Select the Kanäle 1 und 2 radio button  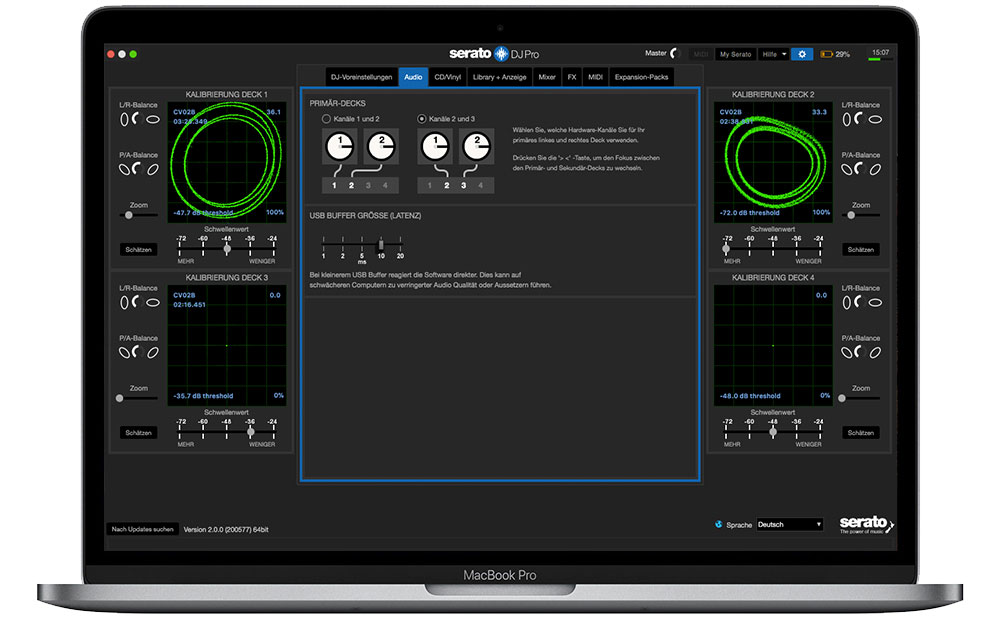click(x=327, y=119)
